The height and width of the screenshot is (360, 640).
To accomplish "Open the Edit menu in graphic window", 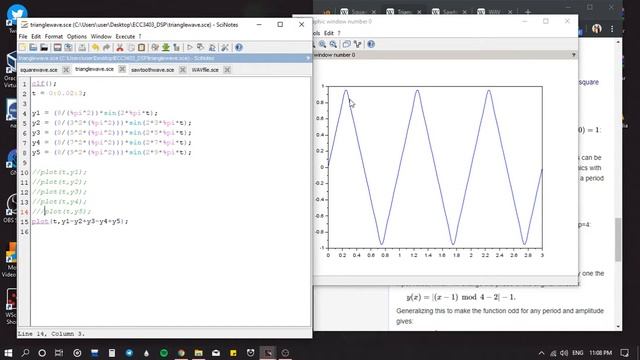I will [329, 33].
